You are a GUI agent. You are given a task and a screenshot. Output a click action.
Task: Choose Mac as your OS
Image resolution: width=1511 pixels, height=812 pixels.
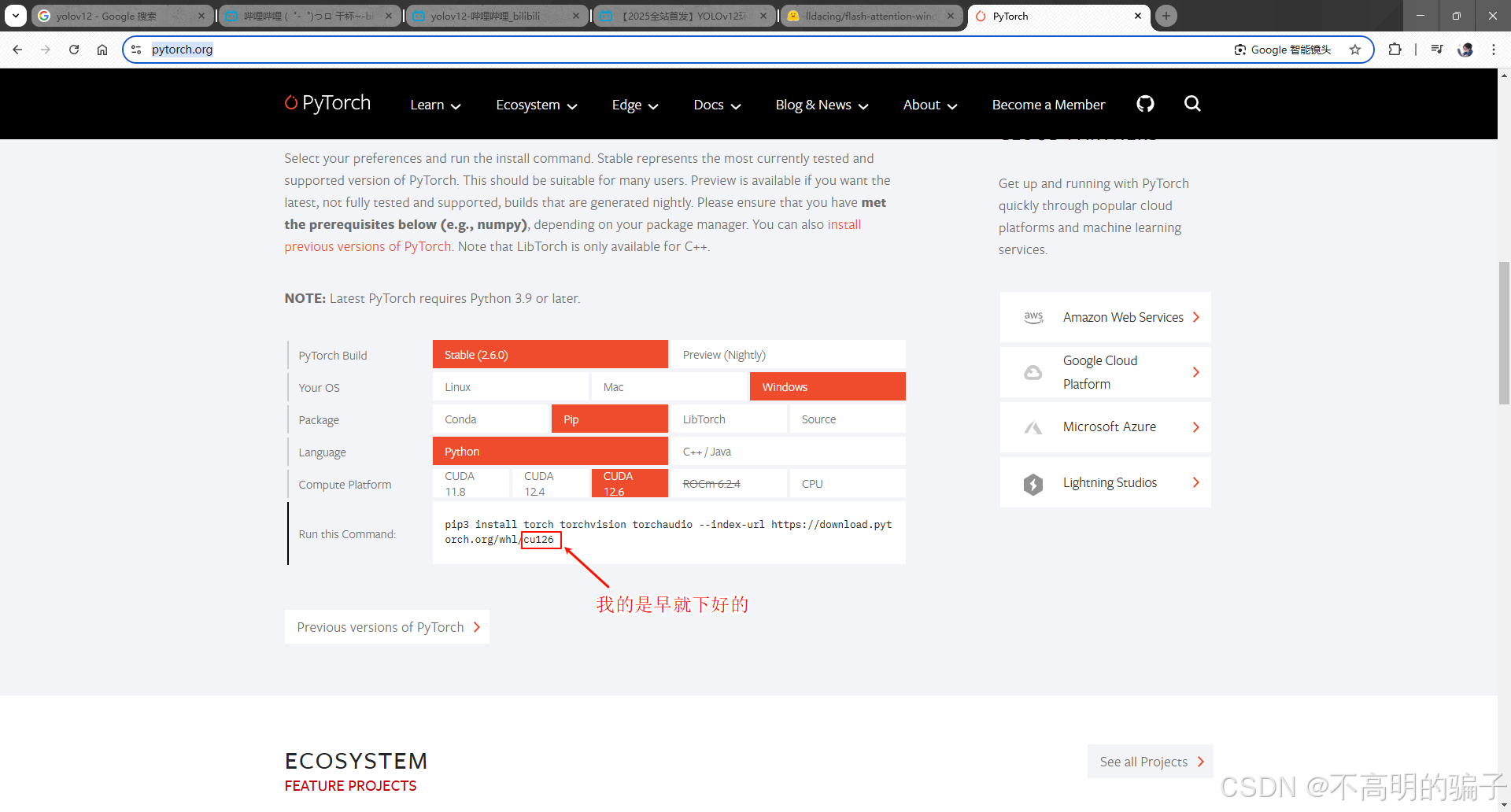pyautogui.click(x=669, y=387)
